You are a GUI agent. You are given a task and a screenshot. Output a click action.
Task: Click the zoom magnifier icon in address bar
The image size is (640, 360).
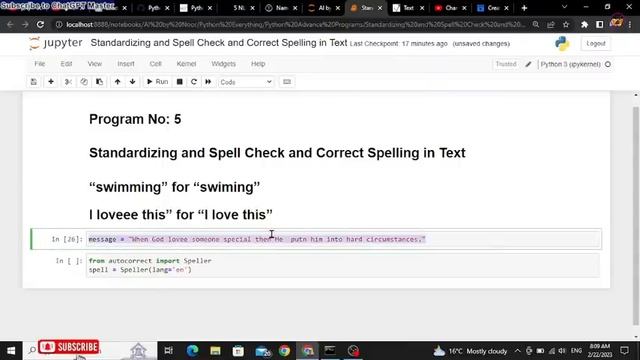[536, 24]
